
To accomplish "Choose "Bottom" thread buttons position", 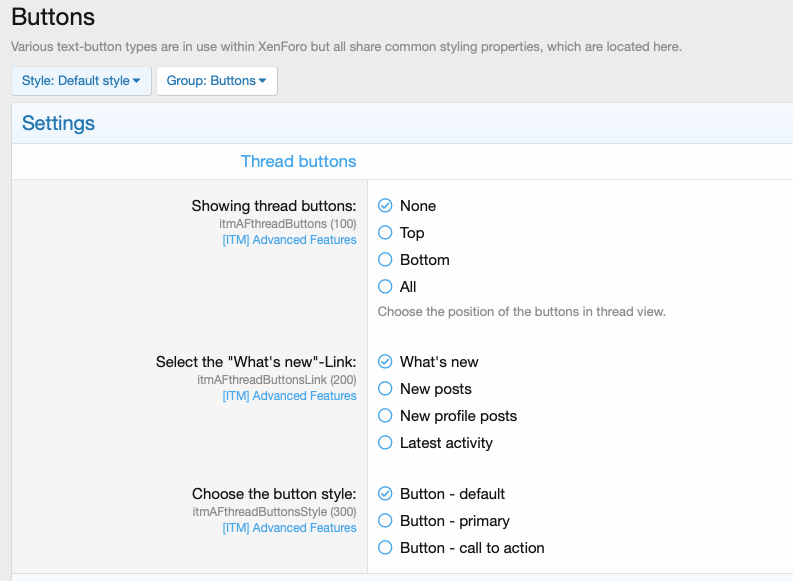I will point(385,260).
